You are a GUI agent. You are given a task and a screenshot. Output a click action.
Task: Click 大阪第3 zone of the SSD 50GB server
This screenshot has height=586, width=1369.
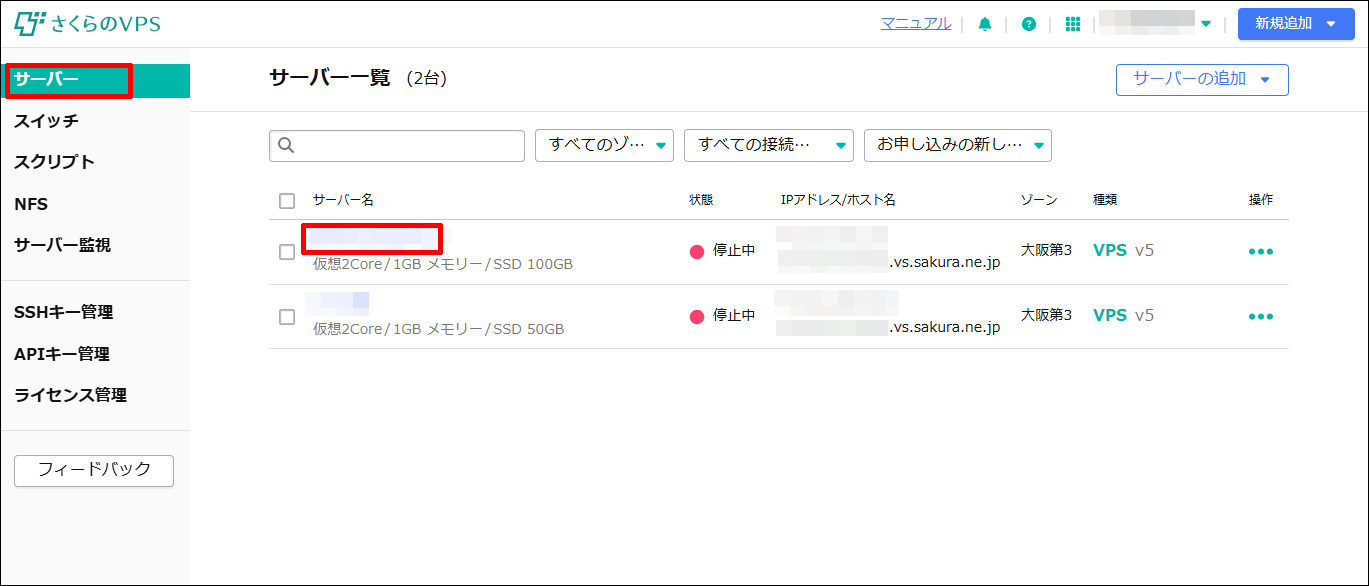pos(1046,315)
